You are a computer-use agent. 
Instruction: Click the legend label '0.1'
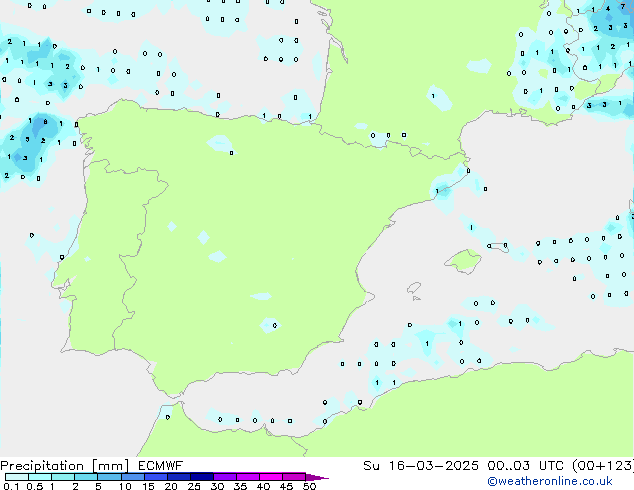(x=11, y=486)
